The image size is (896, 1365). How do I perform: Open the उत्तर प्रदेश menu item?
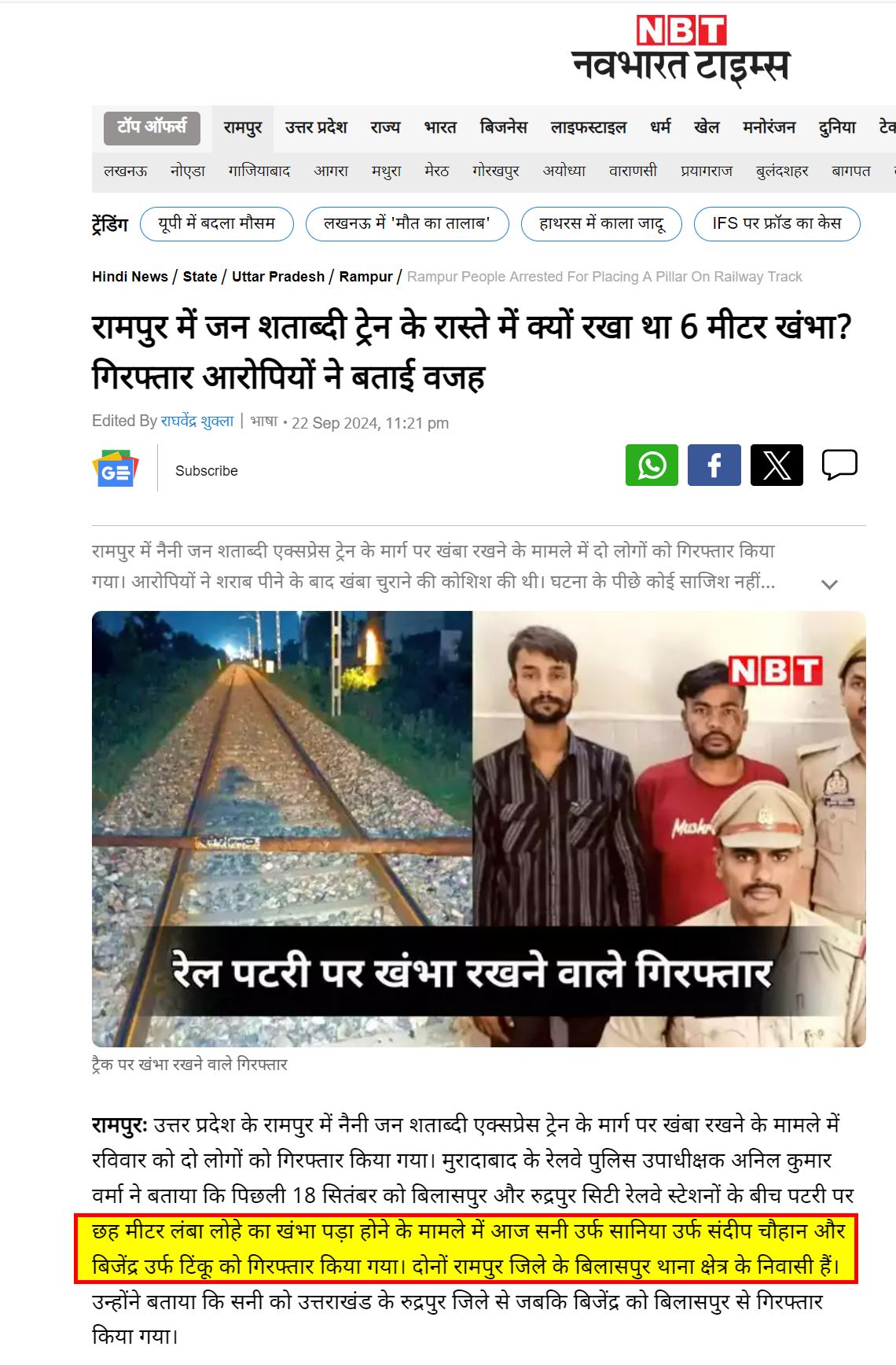point(316,127)
